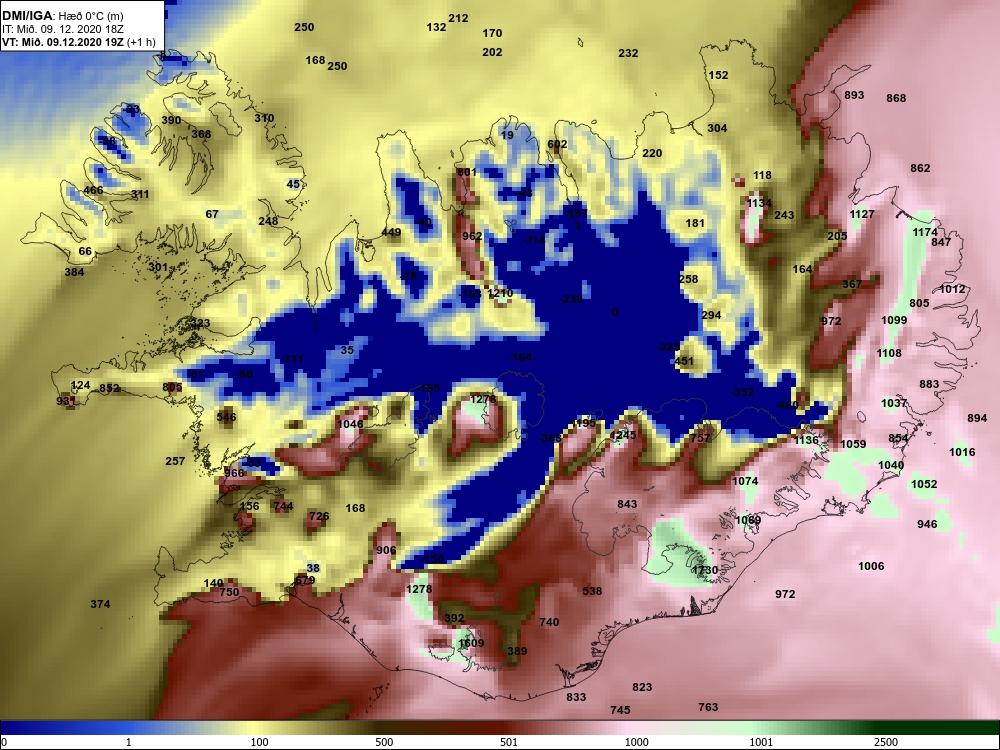Screen dimensions: 1000x750
Task: Click the legend label '1001'
Action: click(761, 742)
